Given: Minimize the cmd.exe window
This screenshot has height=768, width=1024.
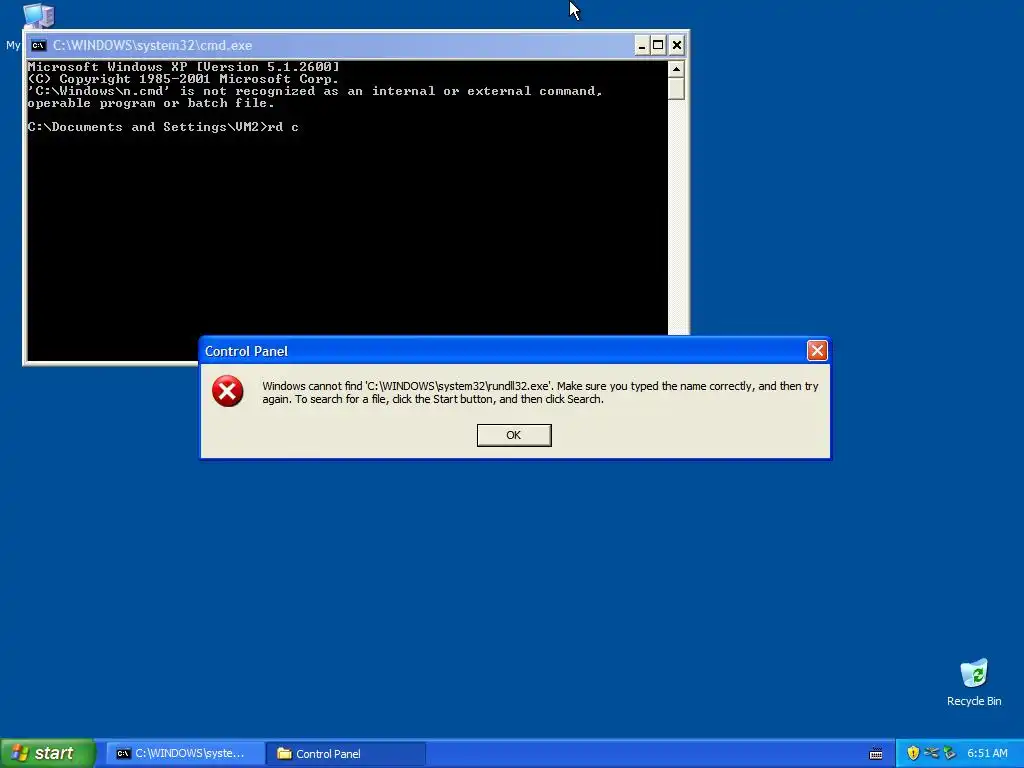Looking at the screenshot, I should coord(641,45).
